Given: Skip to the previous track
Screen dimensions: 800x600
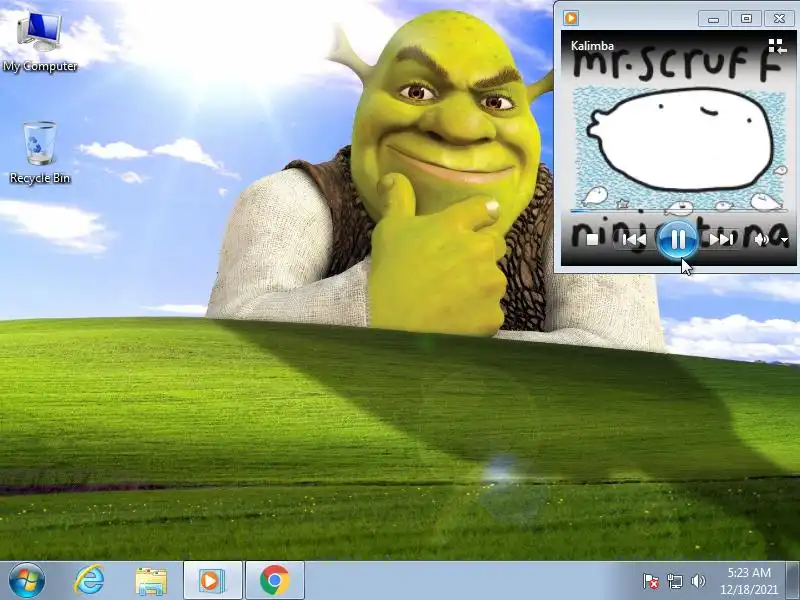Looking at the screenshot, I should pyautogui.click(x=634, y=239).
